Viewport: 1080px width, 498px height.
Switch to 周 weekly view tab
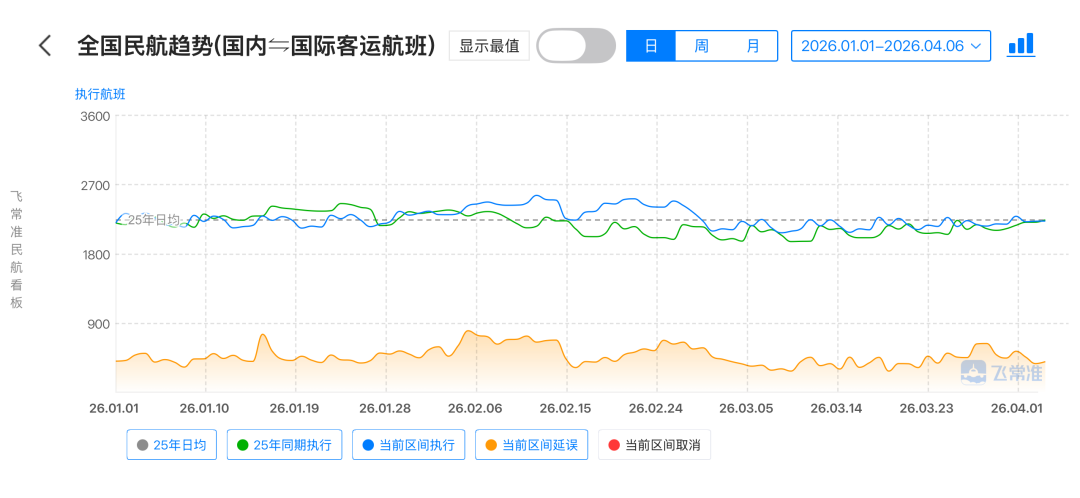701,46
